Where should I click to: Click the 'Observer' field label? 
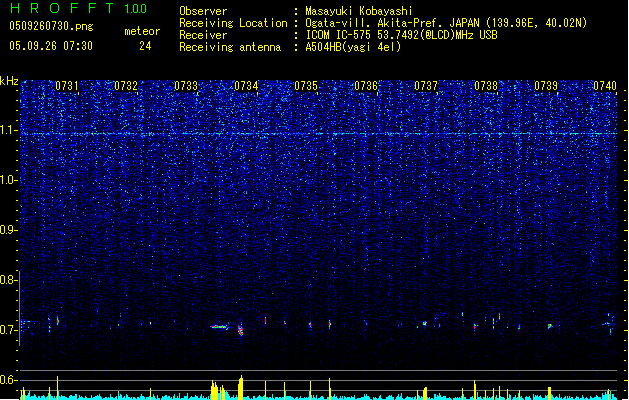click(203, 11)
